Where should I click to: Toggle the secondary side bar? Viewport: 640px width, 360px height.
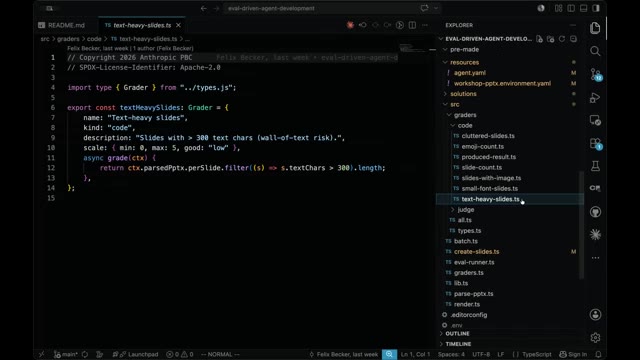tap(596, 8)
